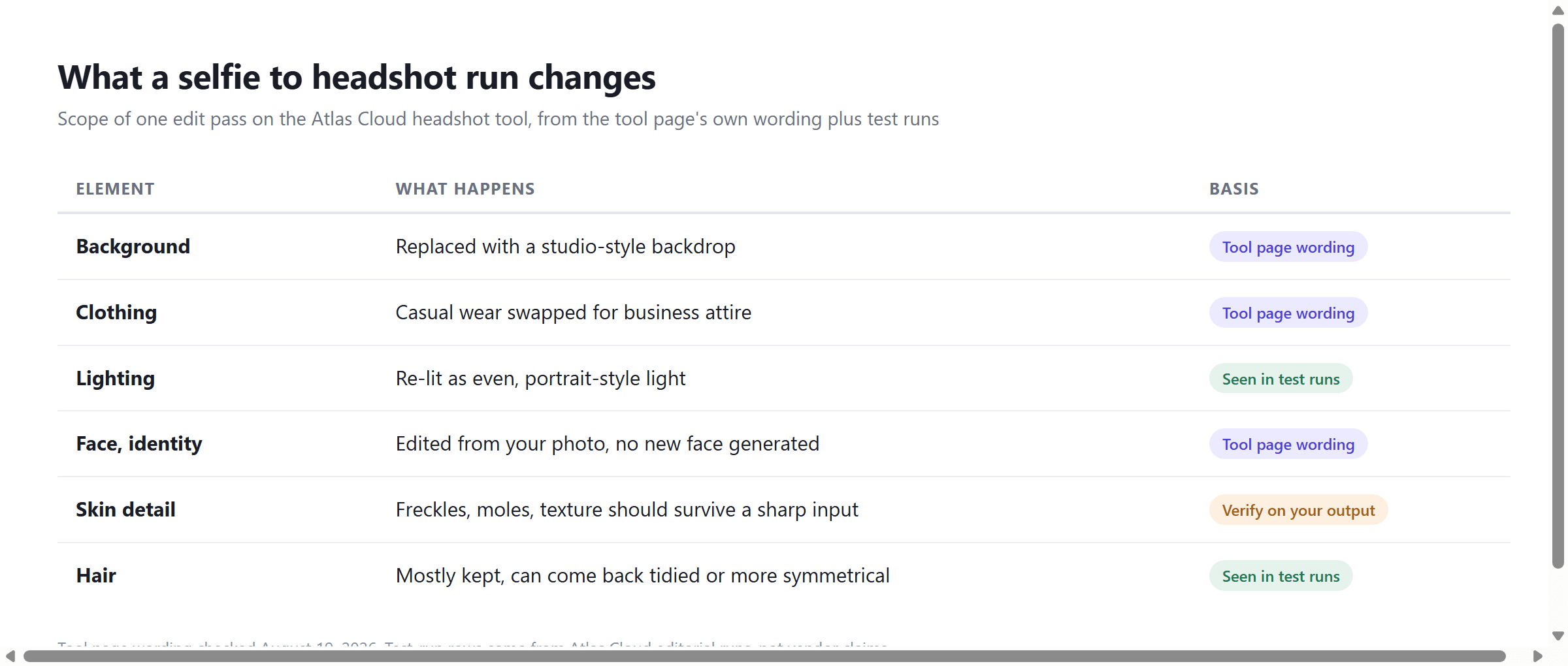Click the WHAT HAPPENS column header
The height and width of the screenshot is (666, 1568).
pyautogui.click(x=465, y=189)
